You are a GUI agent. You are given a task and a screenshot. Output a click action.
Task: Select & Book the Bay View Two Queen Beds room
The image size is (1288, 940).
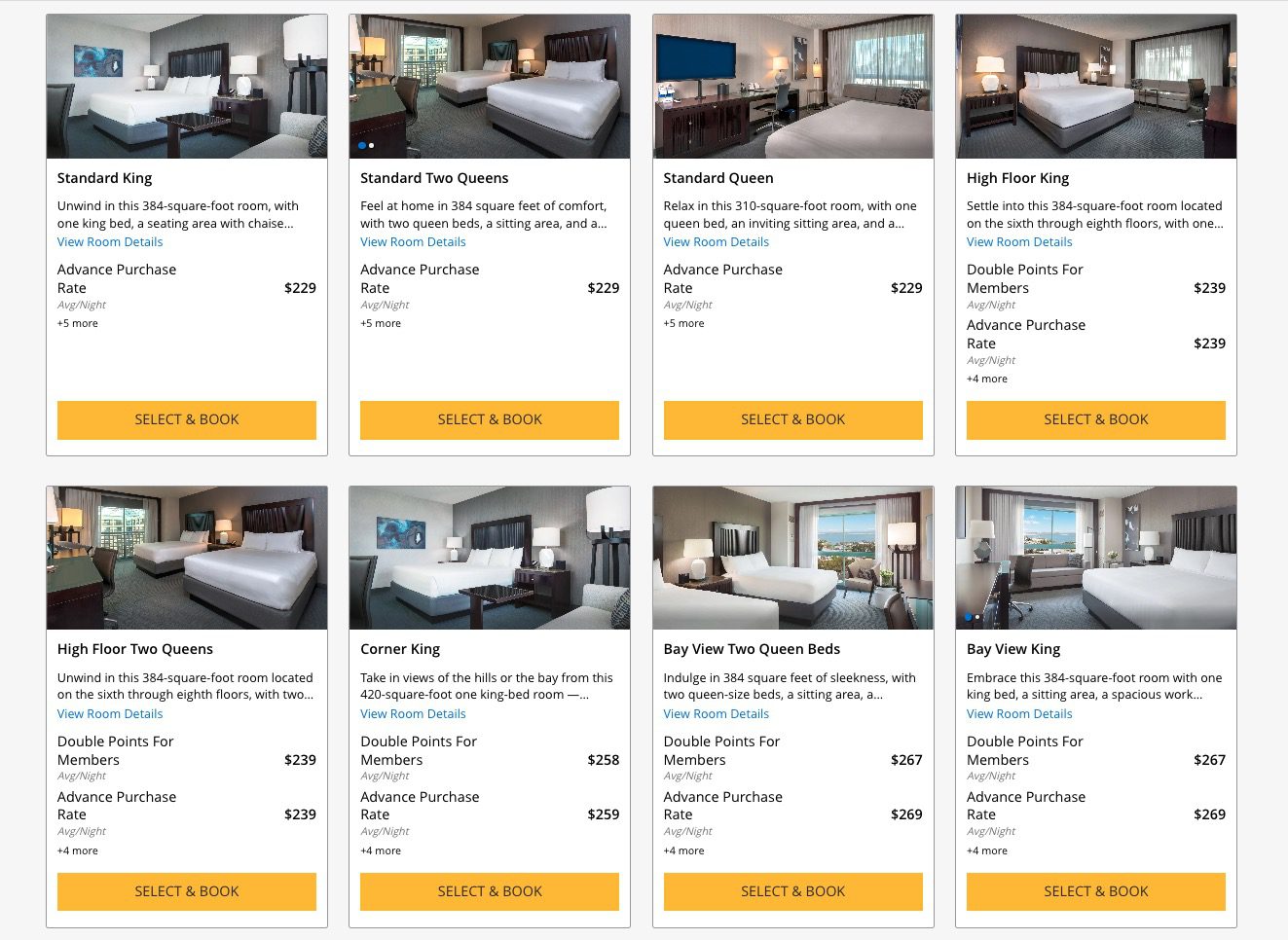click(792, 890)
